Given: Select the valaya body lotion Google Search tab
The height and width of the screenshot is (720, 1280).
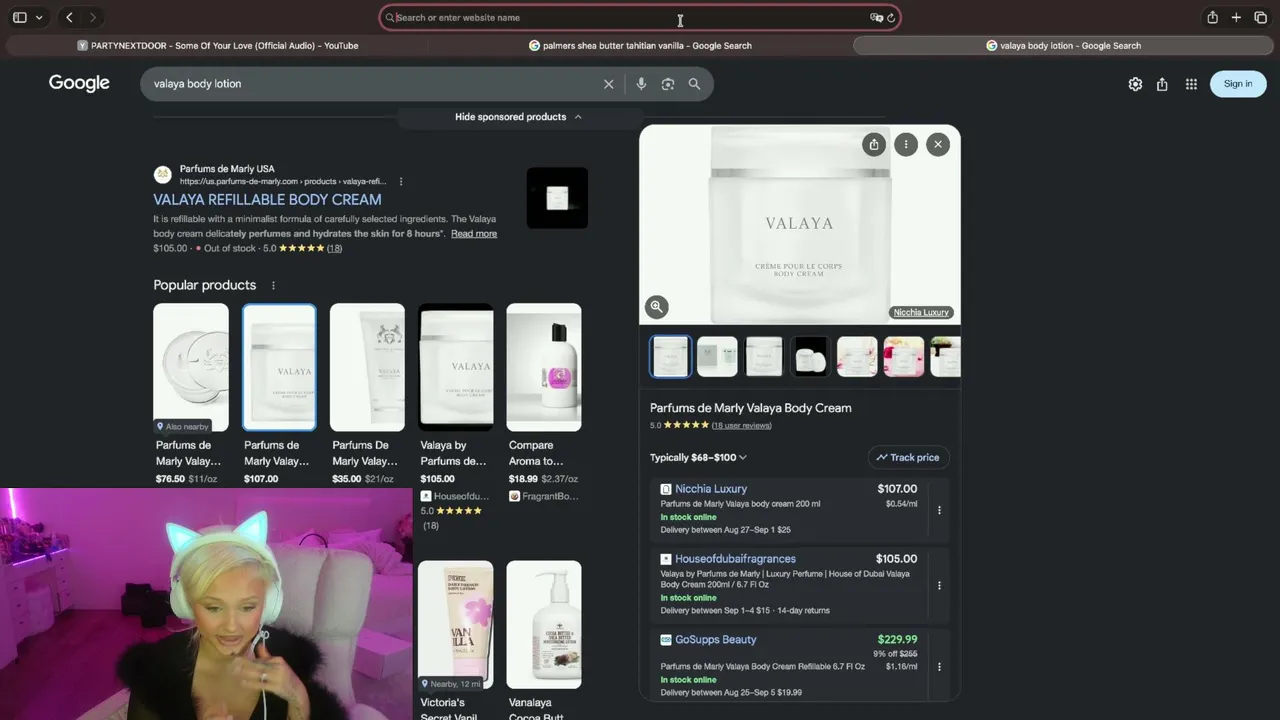Looking at the screenshot, I should click(x=1064, y=45).
